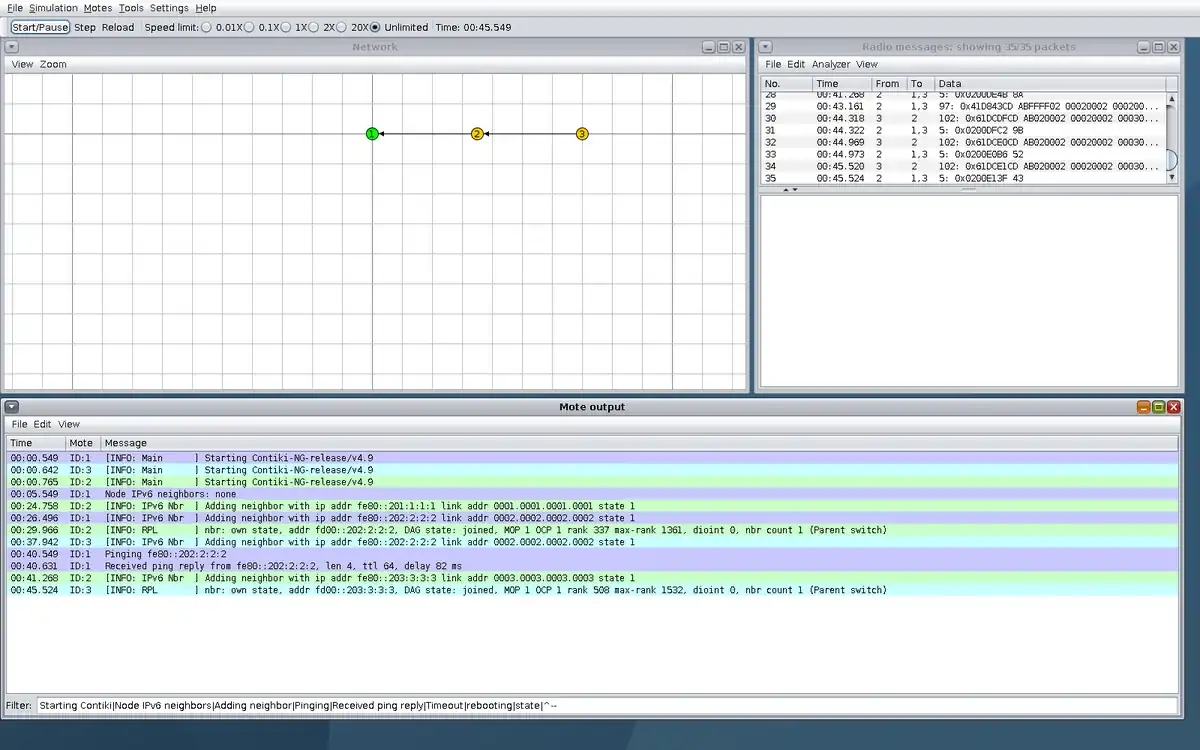Select packet row number 29

click(964, 106)
